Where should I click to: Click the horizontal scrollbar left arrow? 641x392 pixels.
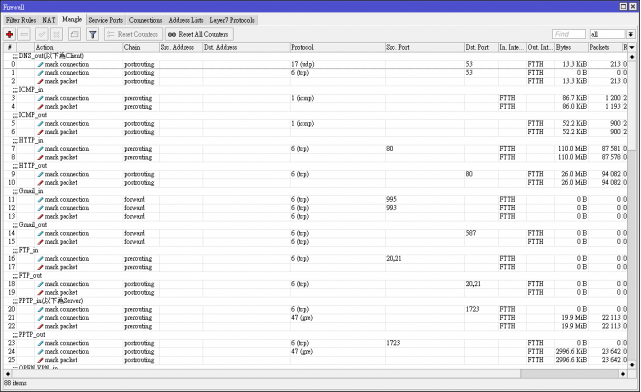click(x=8, y=374)
